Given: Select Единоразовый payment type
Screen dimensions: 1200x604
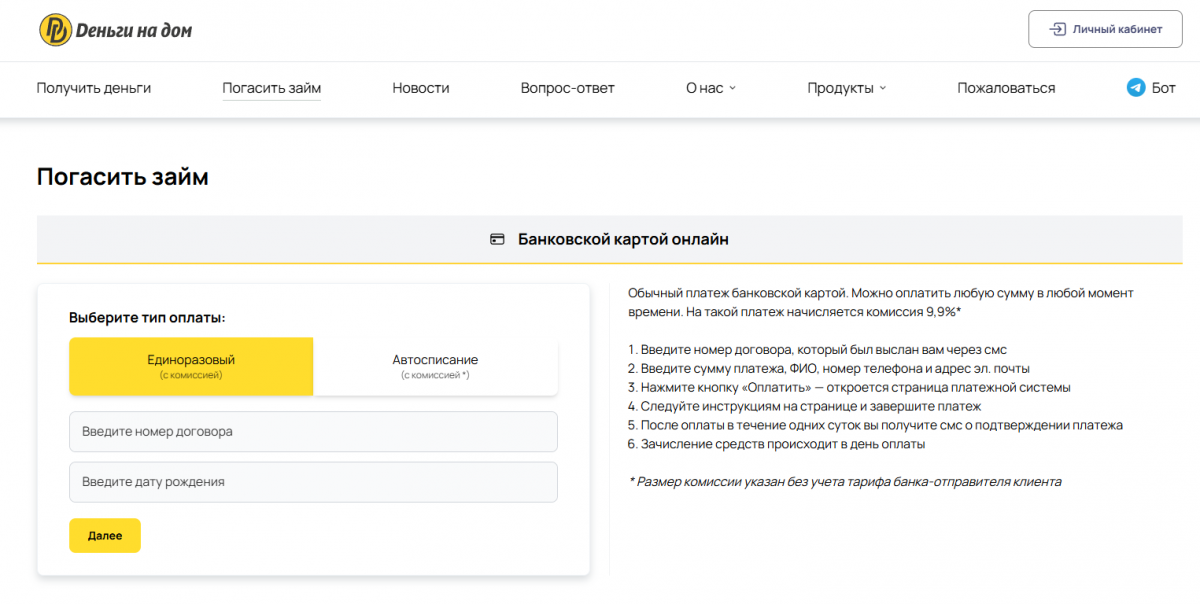Looking at the screenshot, I should pos(191,366).
